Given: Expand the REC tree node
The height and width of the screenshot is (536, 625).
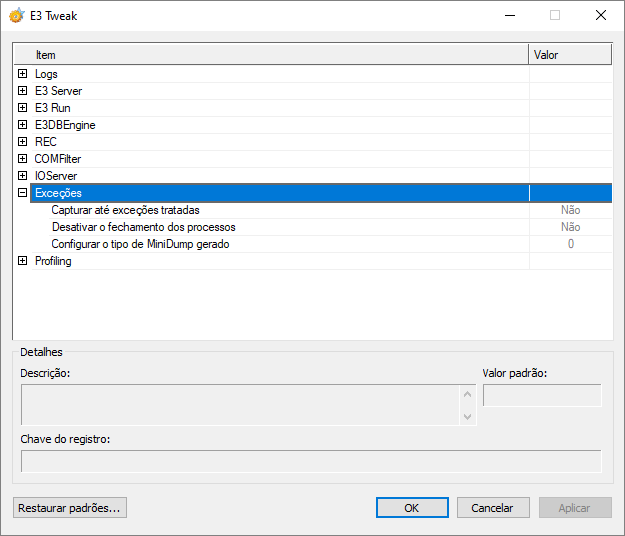Looking at the screenshot, I should 22,142.
